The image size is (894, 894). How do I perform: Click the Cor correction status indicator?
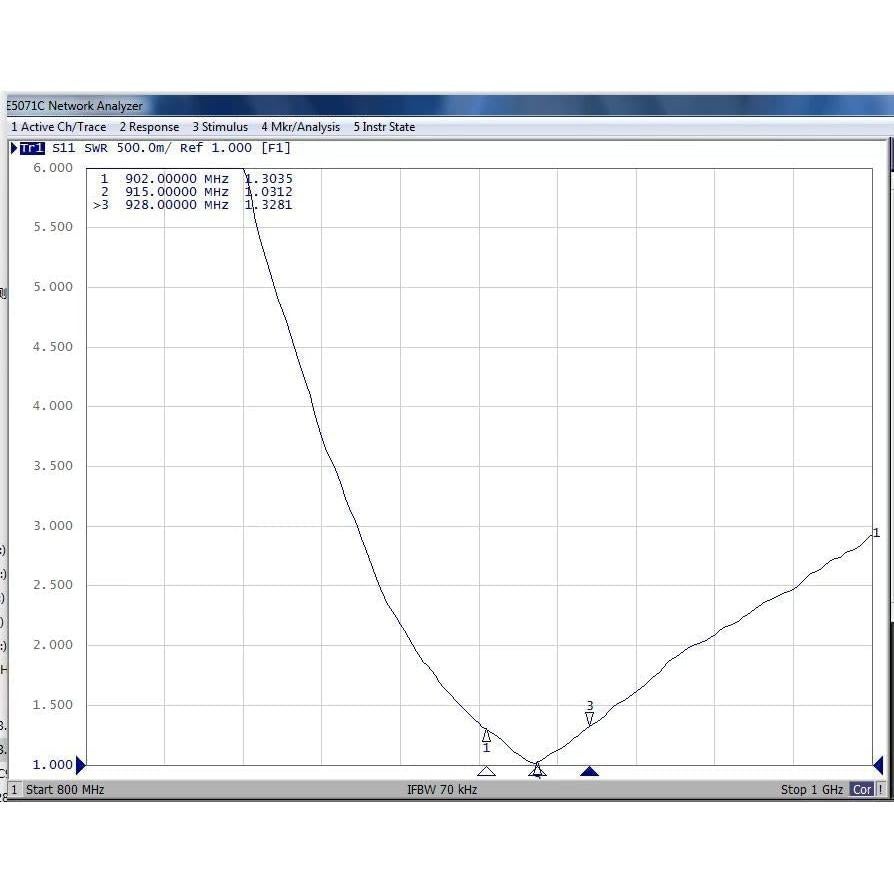pos(862,789)
